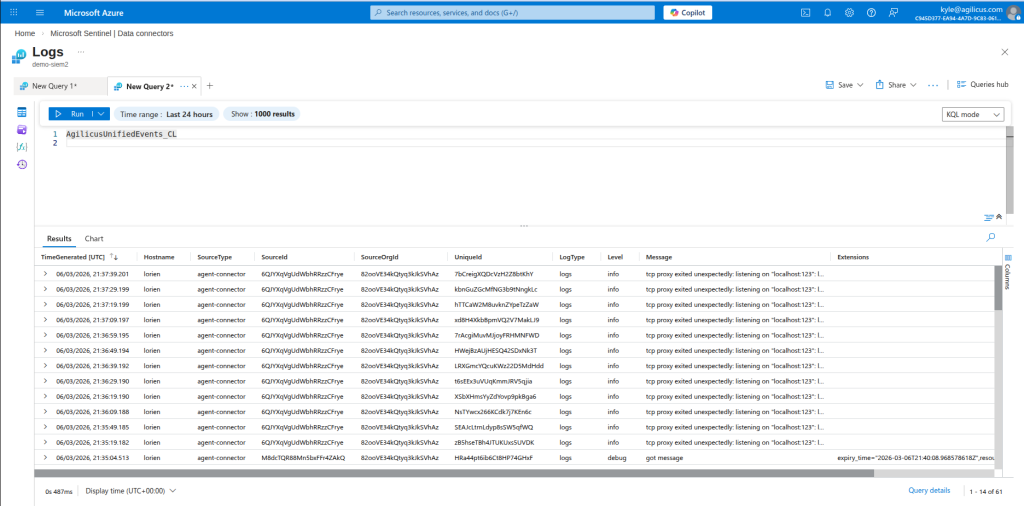Open Query details link
This screenshot has height=506, width=1024.
tap(929, 490)
